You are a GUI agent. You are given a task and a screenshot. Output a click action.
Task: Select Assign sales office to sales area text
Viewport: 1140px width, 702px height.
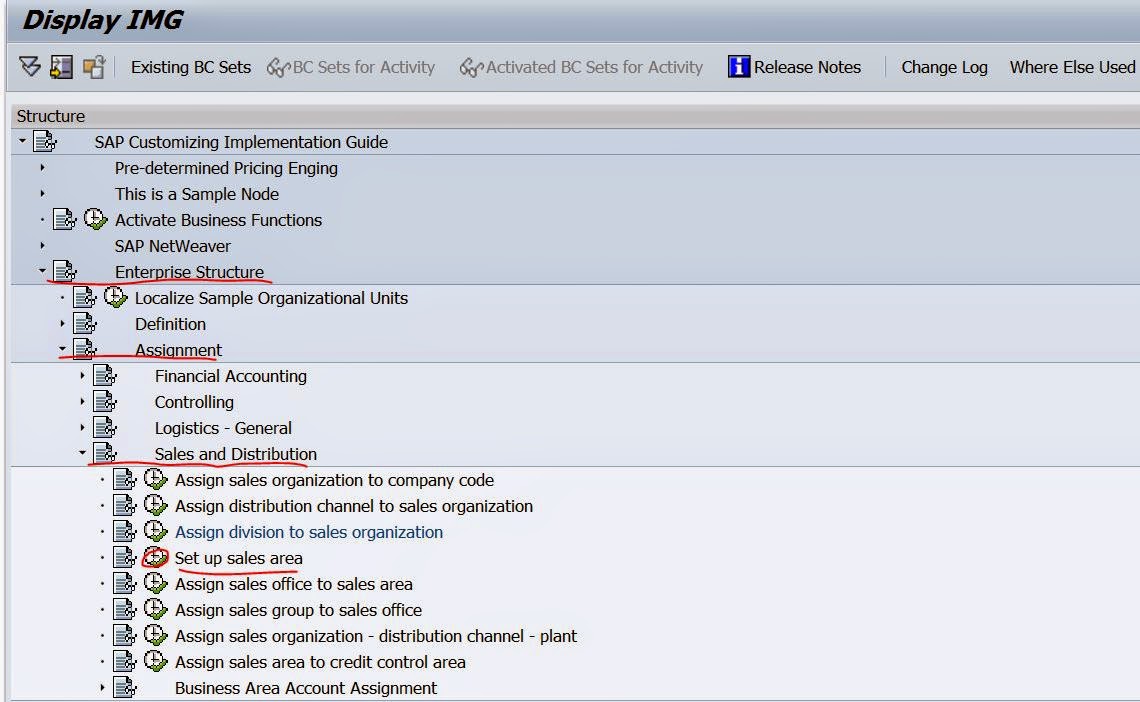(294, 584)
